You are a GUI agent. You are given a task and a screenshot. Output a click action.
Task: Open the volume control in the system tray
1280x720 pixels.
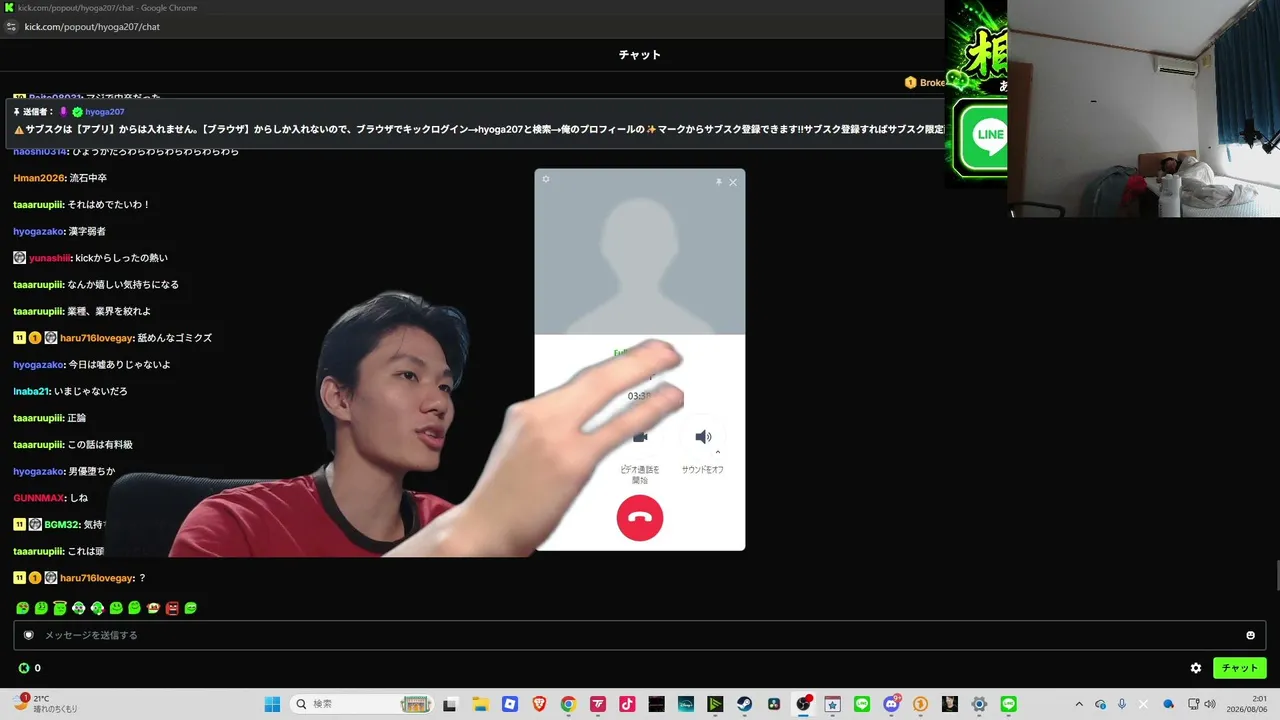coord(1210,704)
